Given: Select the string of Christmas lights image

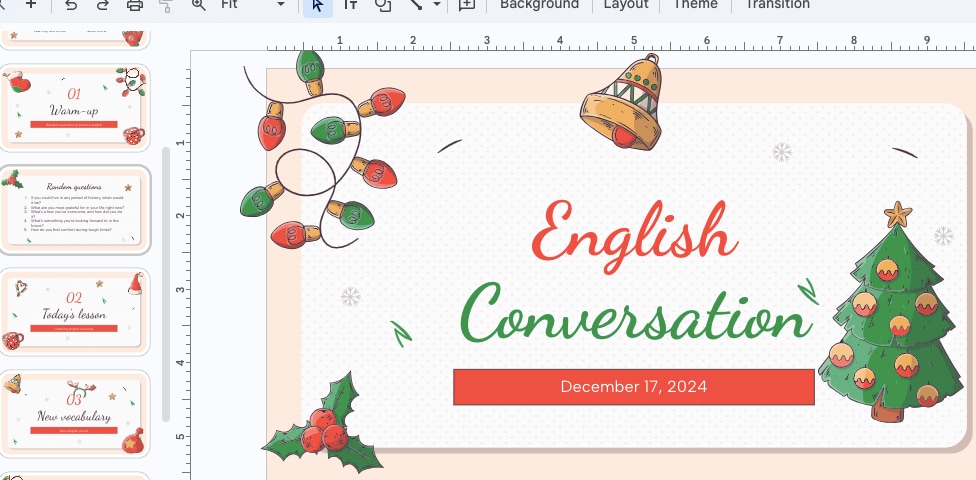Looking at the screenshot, I should click(322, 149).
